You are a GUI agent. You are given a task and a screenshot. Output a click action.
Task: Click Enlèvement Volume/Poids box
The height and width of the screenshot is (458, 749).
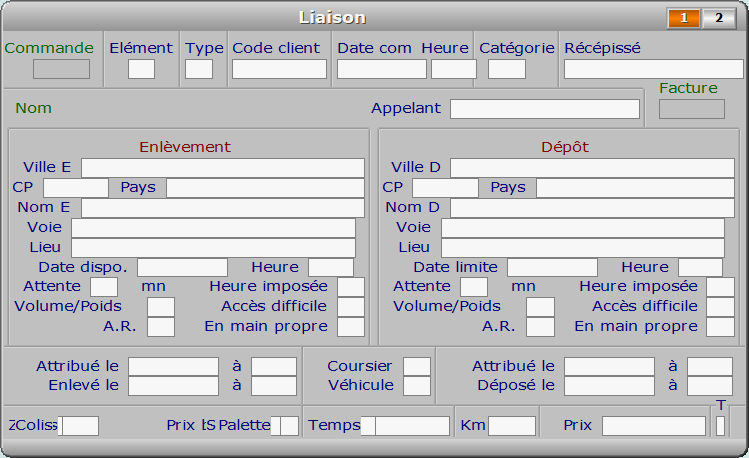[161, 307]
